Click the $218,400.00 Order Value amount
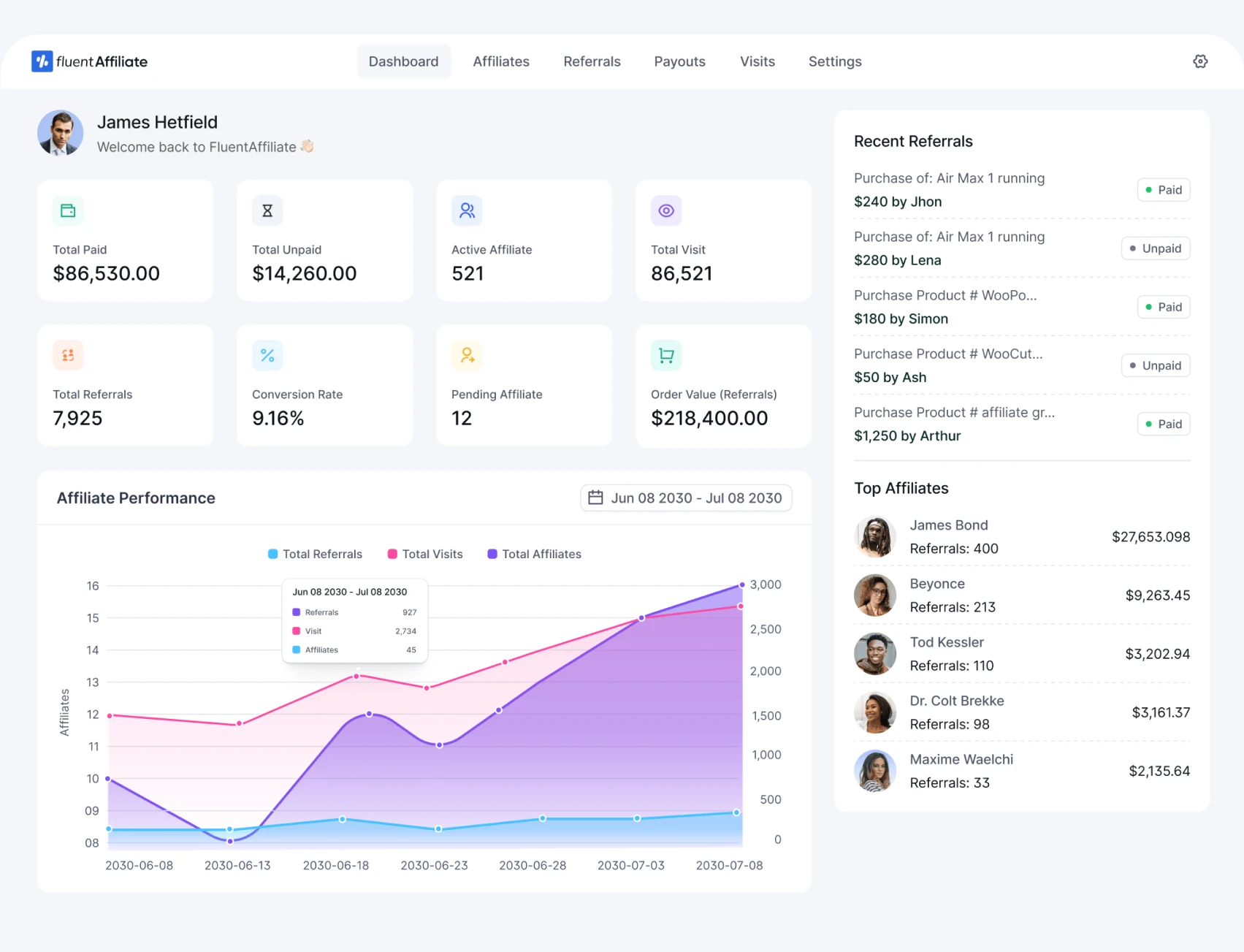 pos(709,418)
